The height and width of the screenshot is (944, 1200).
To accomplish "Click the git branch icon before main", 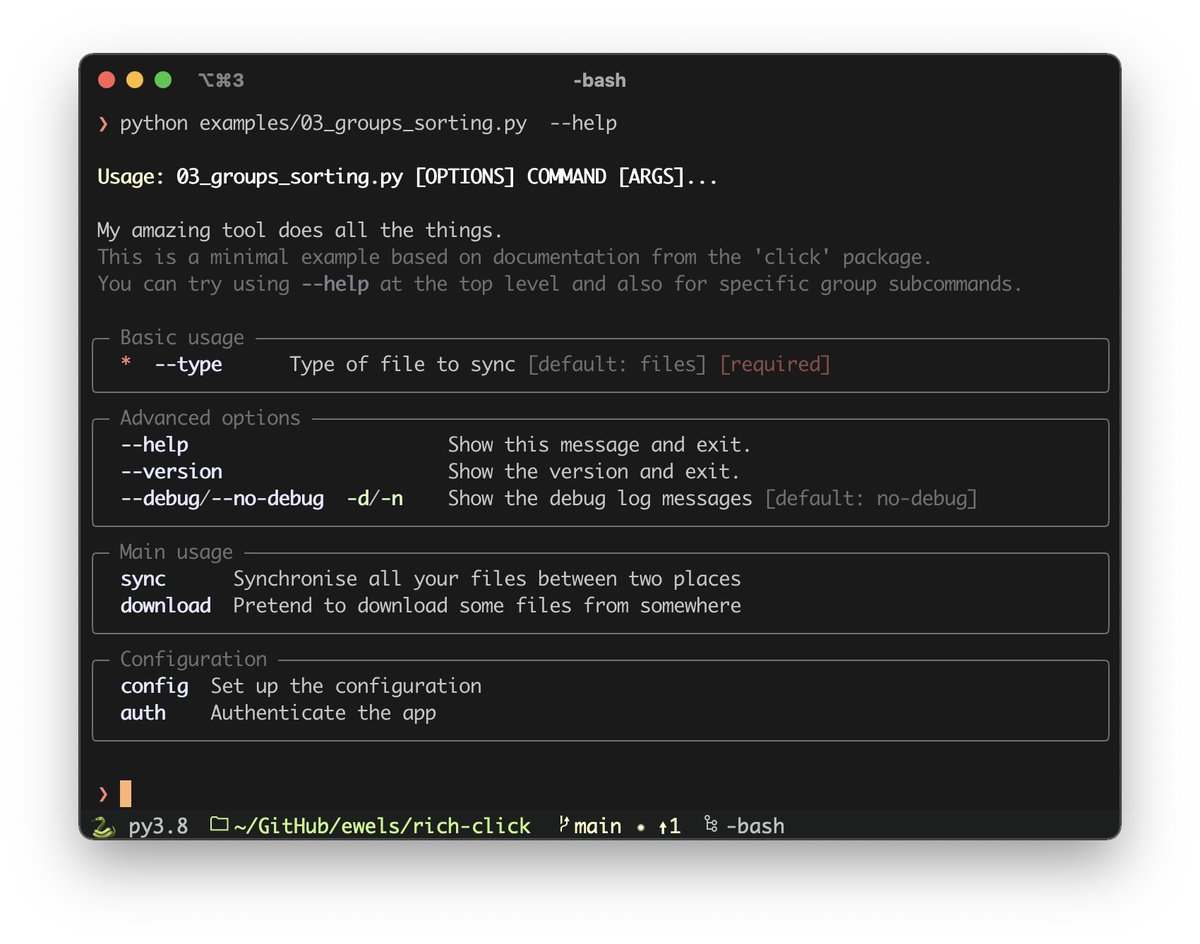I will click(564, 826).
